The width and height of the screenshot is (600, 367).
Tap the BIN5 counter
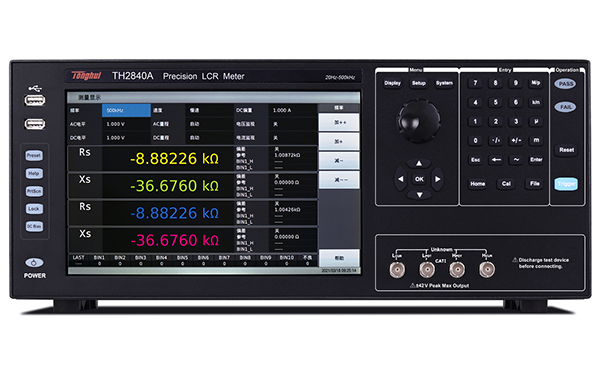click(x=183, y=260)
